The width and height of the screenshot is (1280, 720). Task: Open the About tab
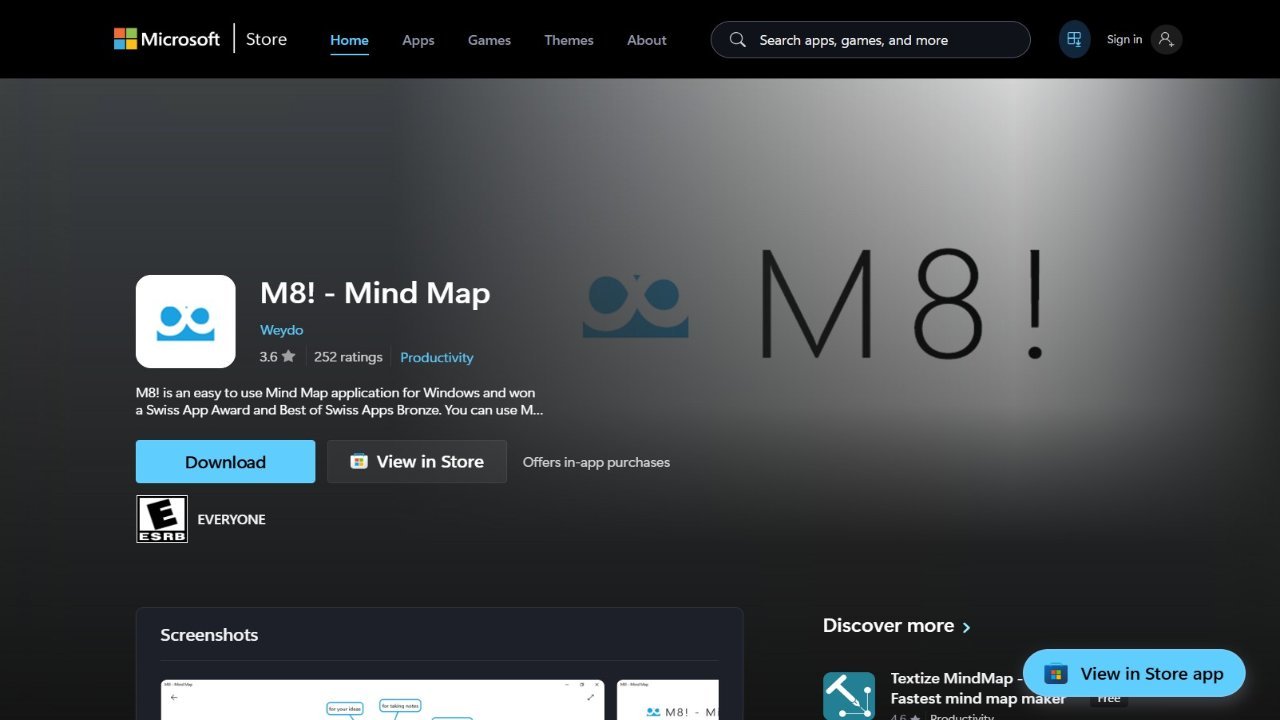pyautogui.click(x=647, y=40)
